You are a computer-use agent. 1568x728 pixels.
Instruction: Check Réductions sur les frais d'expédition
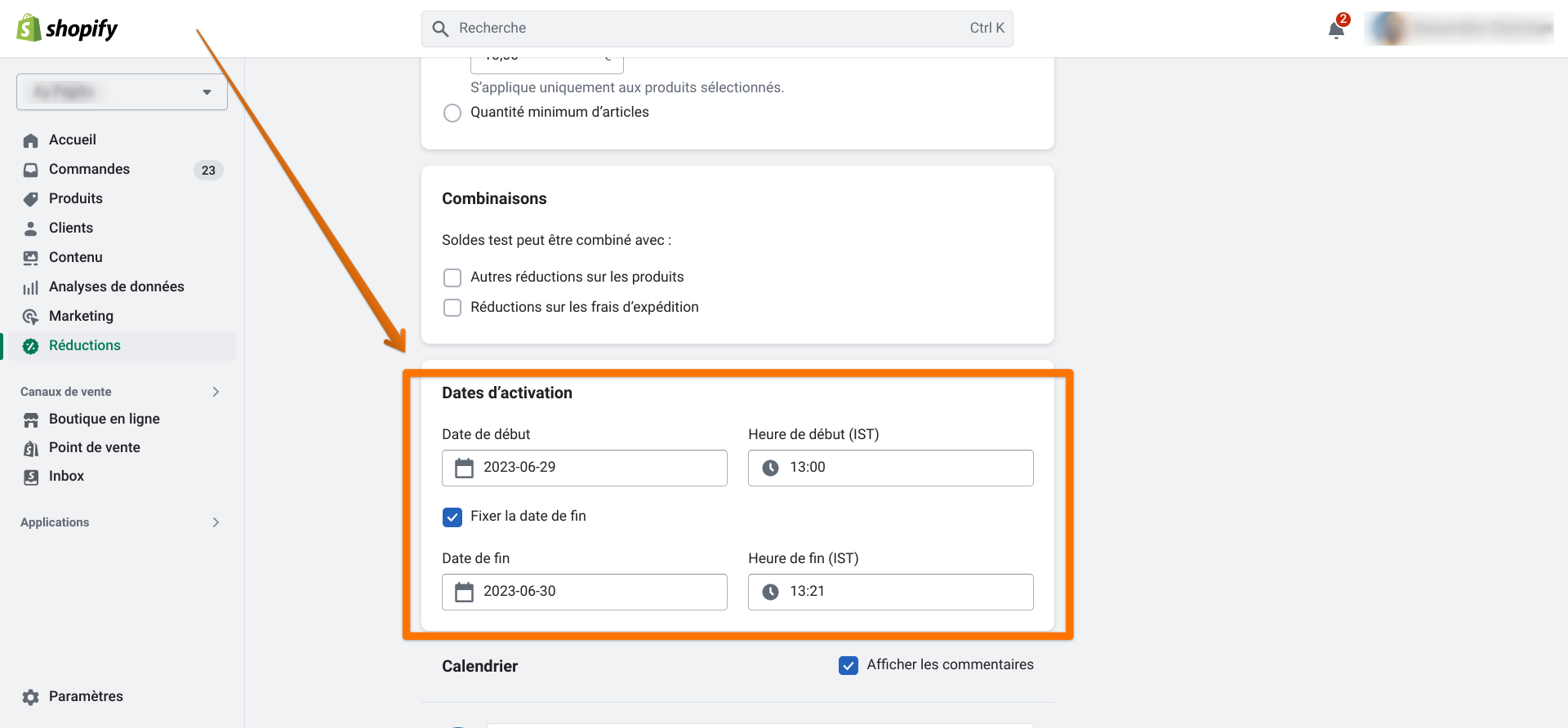pyautogui.click(x=452, y=308)
